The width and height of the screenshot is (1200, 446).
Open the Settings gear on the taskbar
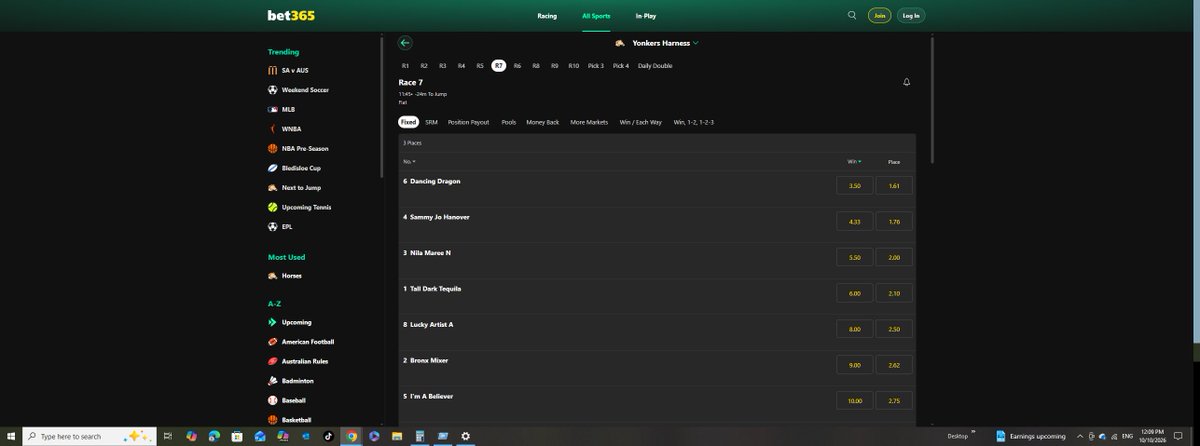tap(465, 436)
